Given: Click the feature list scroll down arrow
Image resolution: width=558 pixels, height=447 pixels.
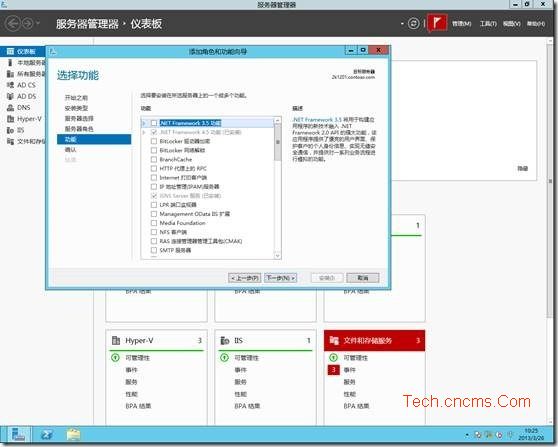Looking at the screenshot, I should (277, 255).
